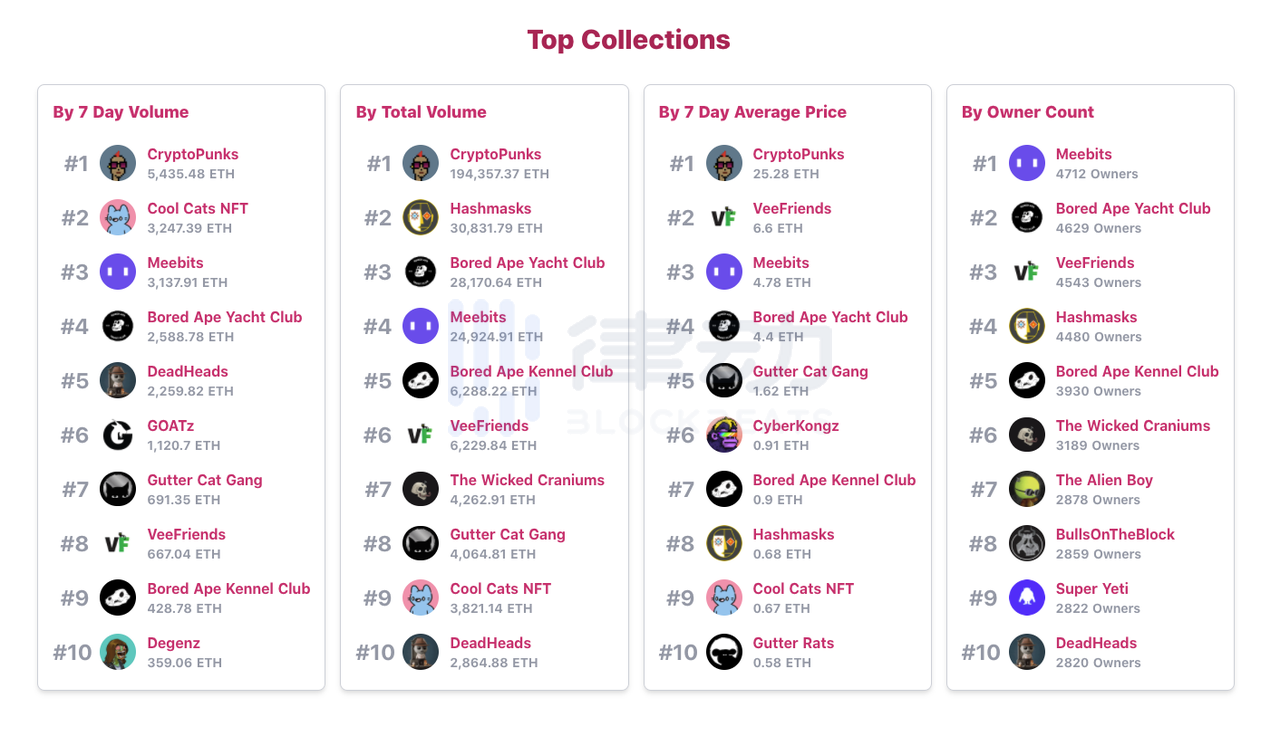This screenshot has height=736, width=1280.
Task: Click Cool Cats NFT avatar in 7 Day Volume
Action: (118, 217)
